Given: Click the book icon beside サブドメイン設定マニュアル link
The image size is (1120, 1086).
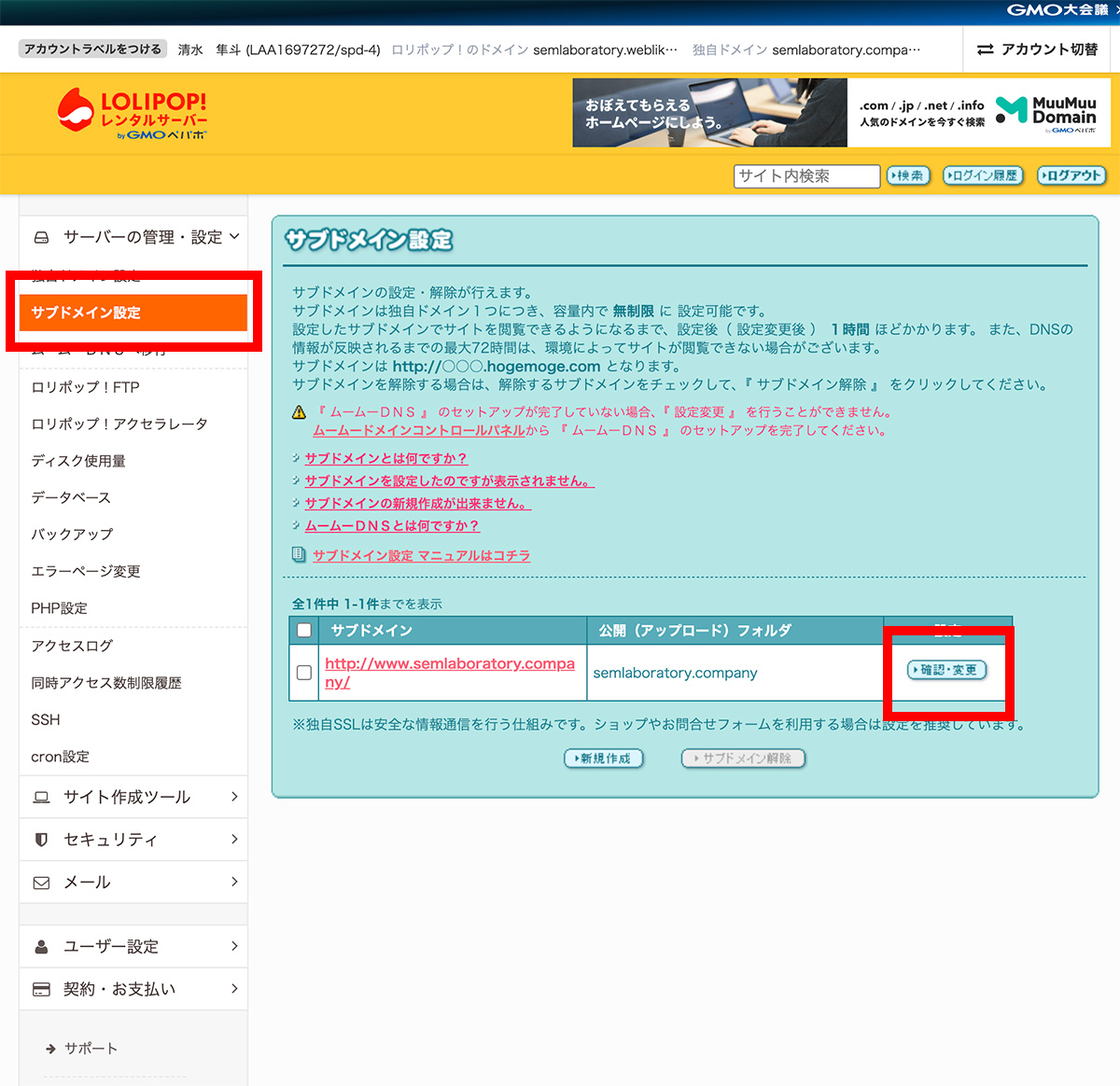Looking at the screenshot, I should (299, 555).
